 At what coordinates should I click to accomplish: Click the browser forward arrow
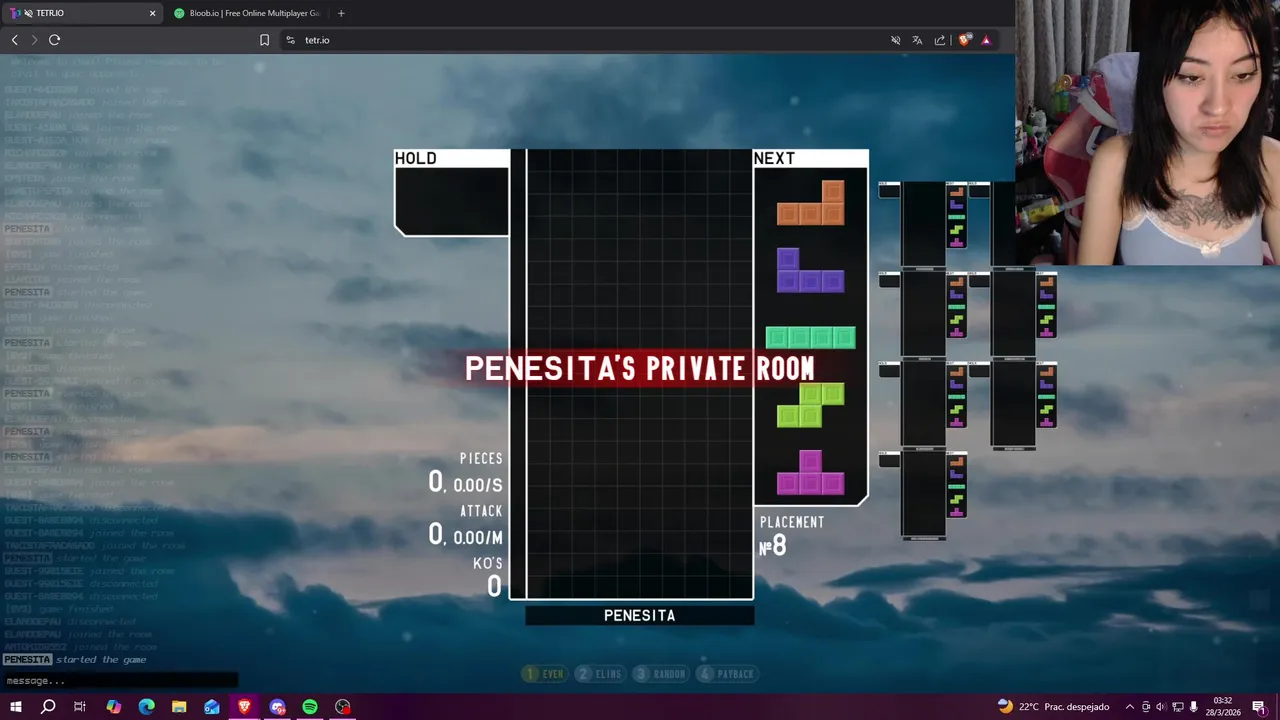(34, 40)
